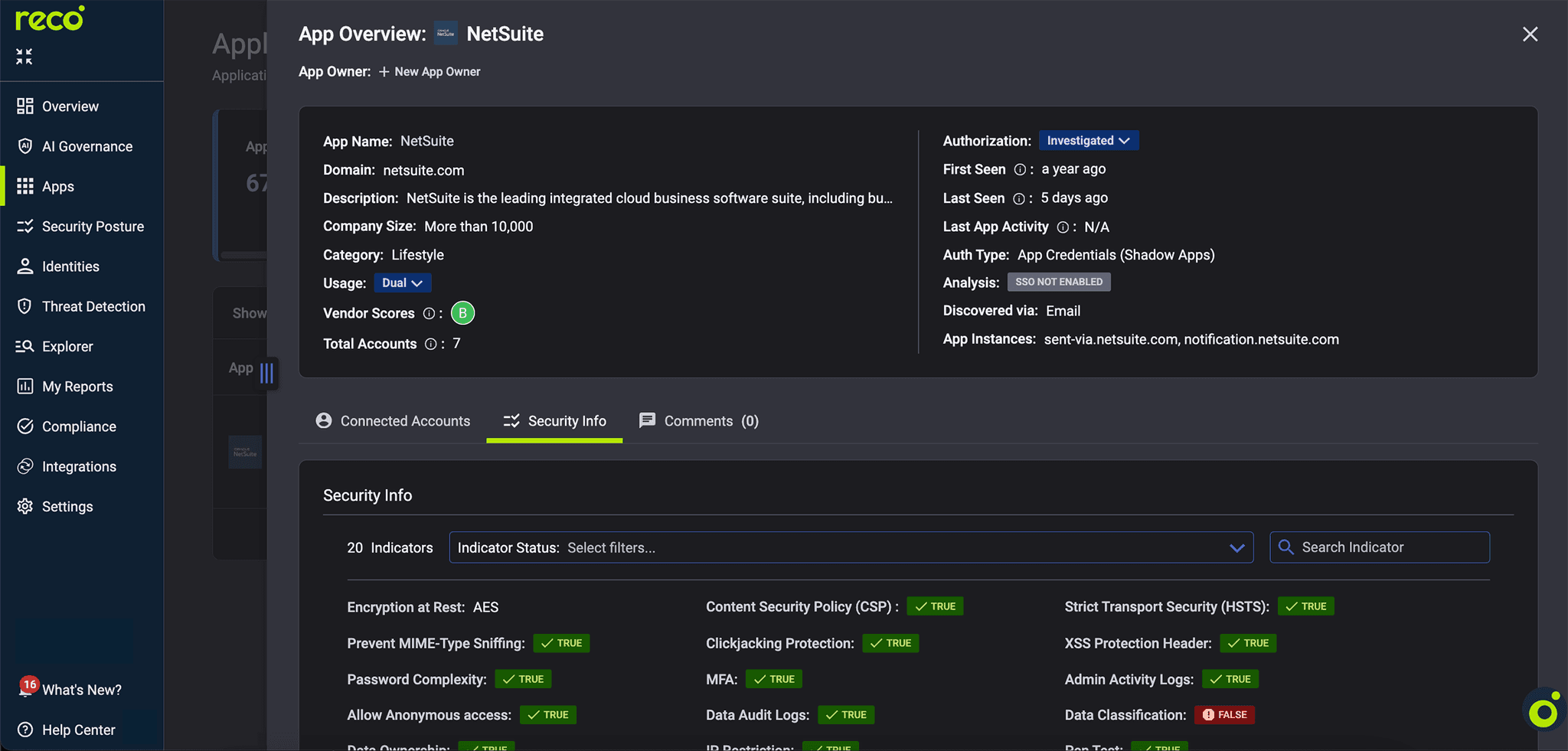Click the NetSuite logo in the header
The image size is (1568, 751).
tap(446, 34)
